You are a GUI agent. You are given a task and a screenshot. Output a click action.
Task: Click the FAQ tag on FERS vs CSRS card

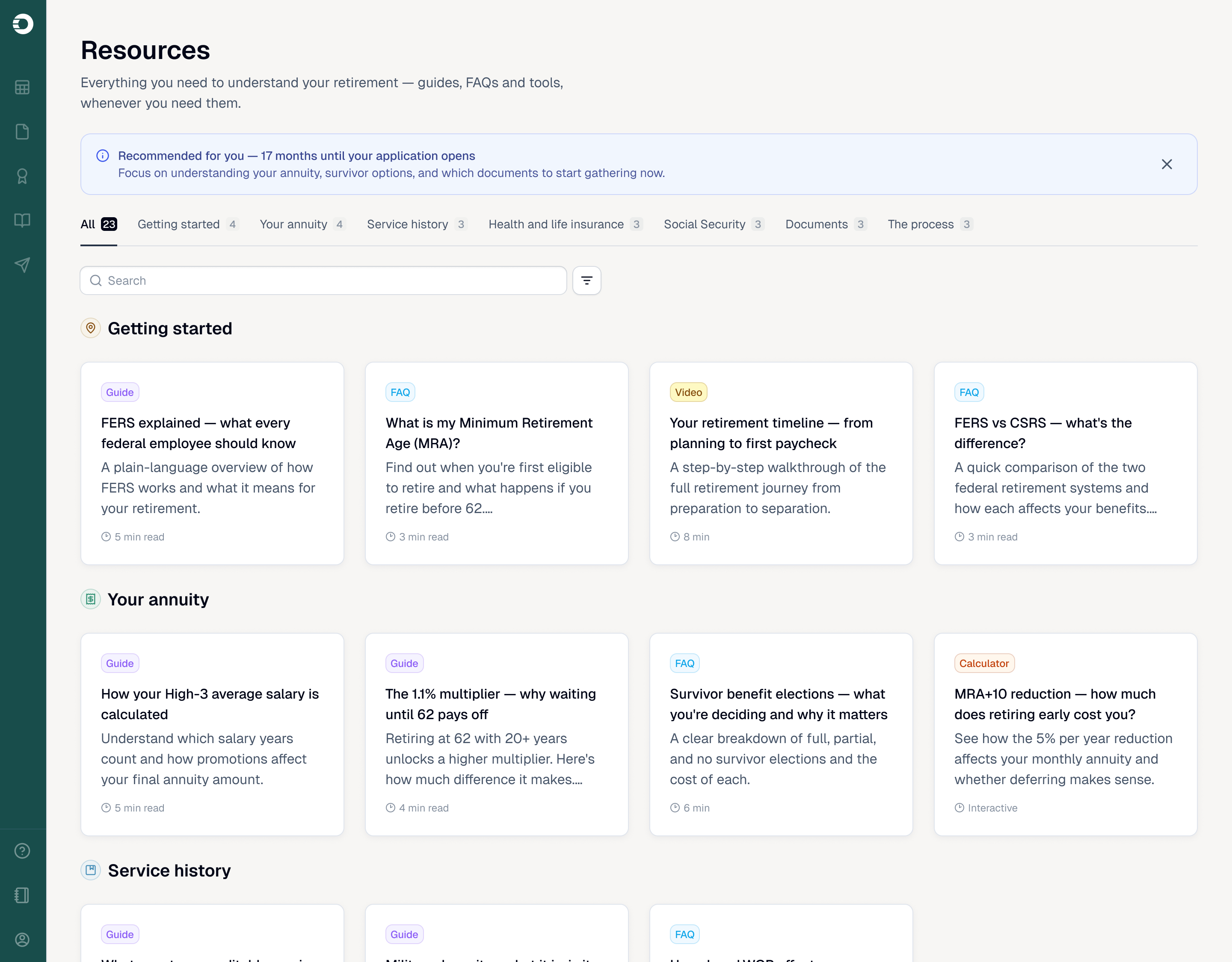pos(968,392)
